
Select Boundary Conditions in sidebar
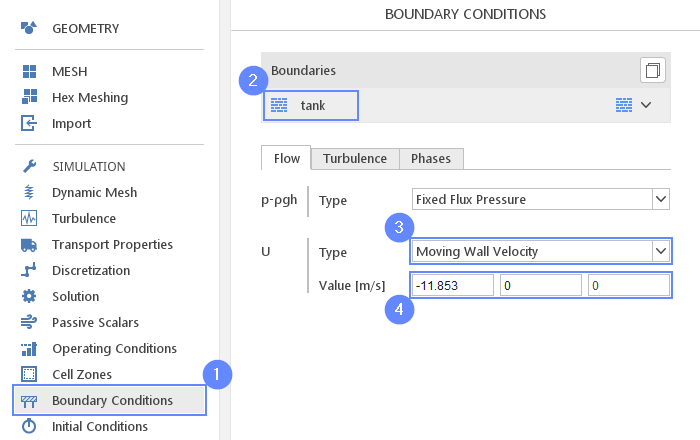pyautogui.click(x=109, y=400)
